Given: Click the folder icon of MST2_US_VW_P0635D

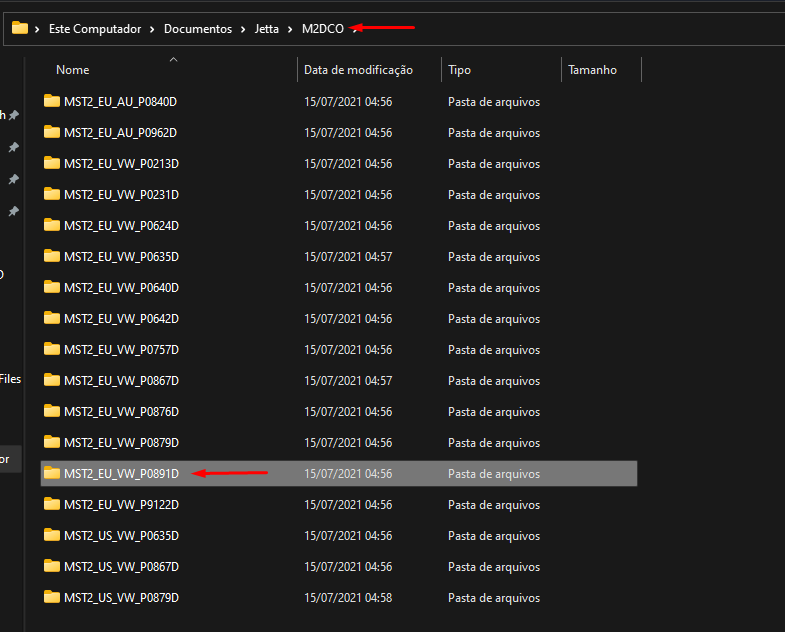Looking at the screenshot, I should tap(52, 535).
